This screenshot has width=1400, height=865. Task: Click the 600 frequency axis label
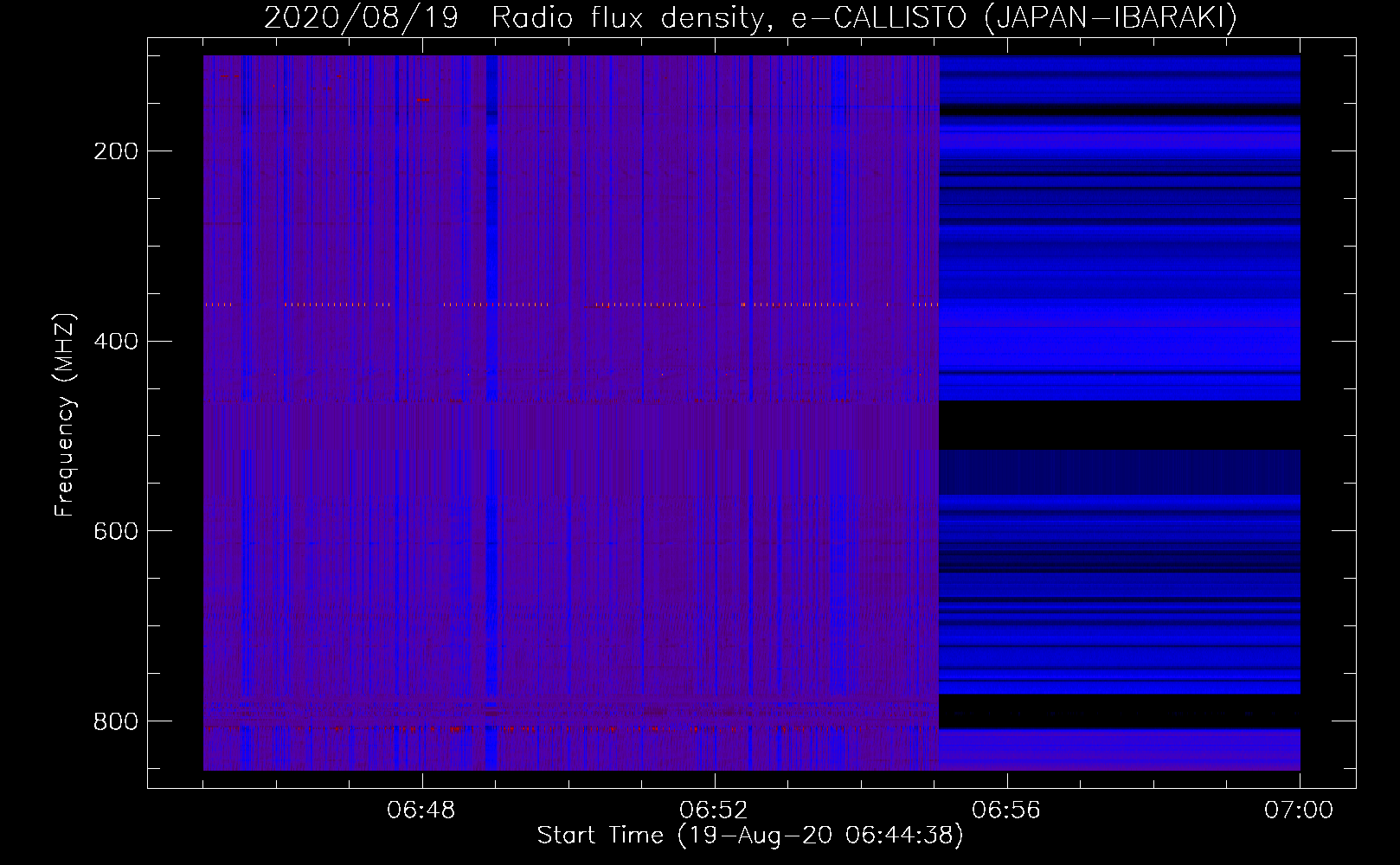click(116, 531)
